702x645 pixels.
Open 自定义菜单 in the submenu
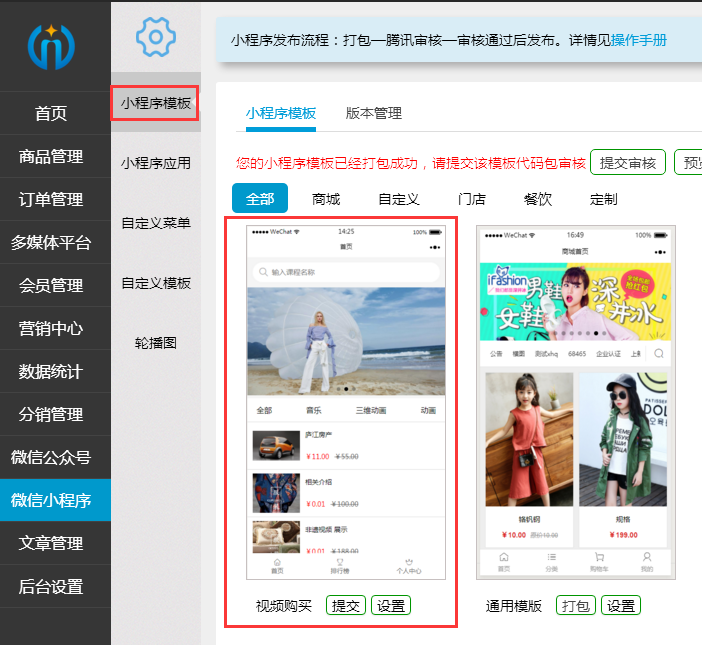155,223
